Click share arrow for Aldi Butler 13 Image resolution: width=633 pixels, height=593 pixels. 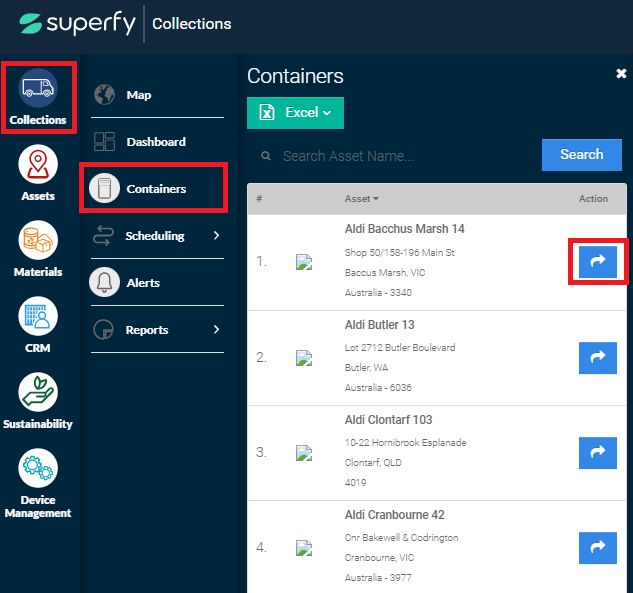pos(597,358)
